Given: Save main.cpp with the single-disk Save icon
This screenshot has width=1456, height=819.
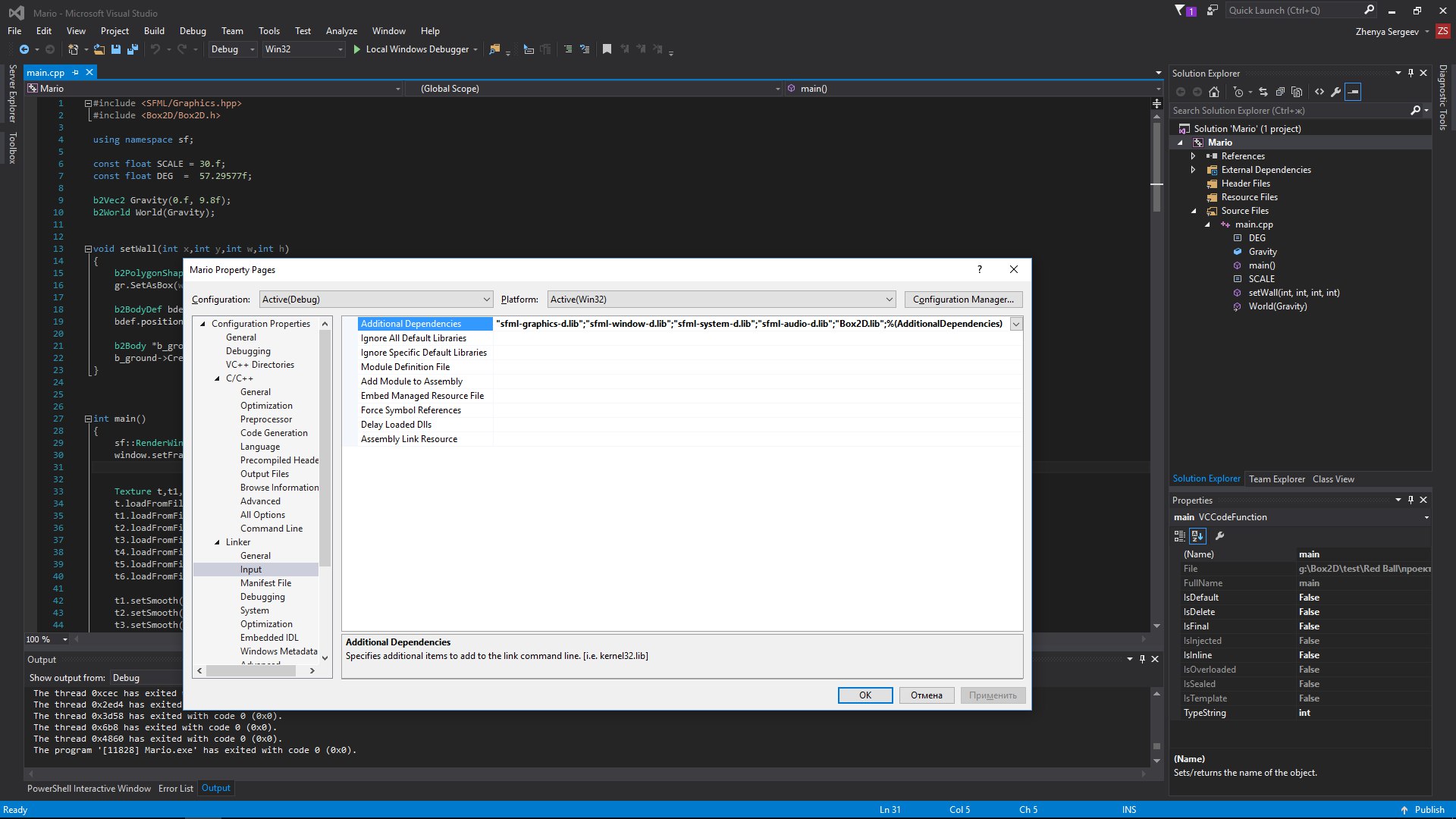Looking at the screenshot, I should coord(116,49).
